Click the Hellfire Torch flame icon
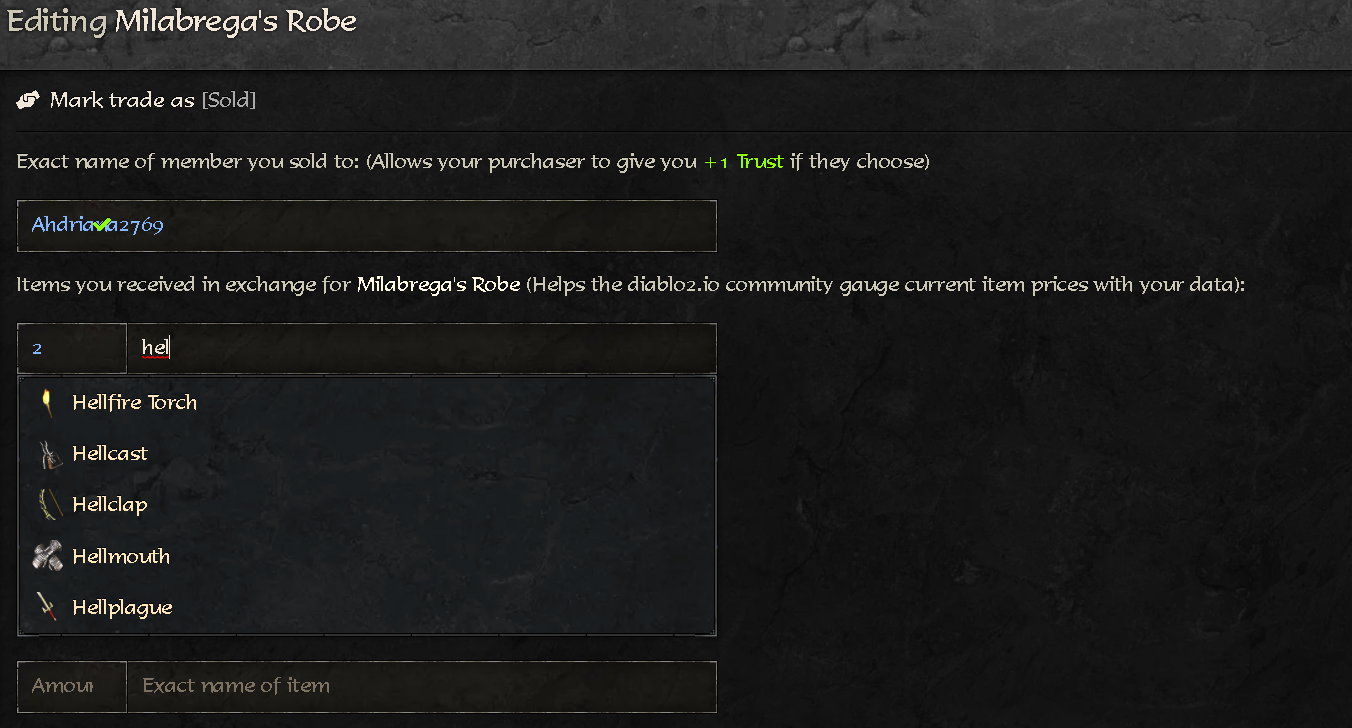 47,403
